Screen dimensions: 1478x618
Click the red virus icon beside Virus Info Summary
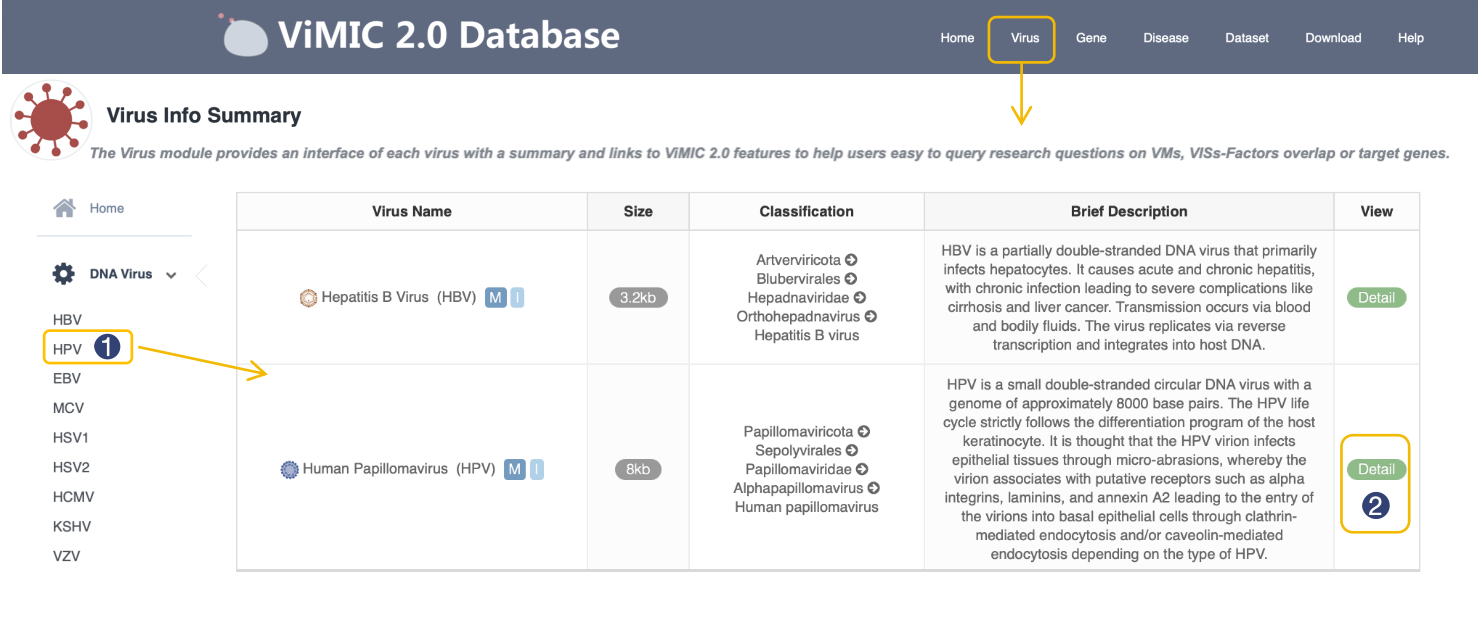[51, 120]
